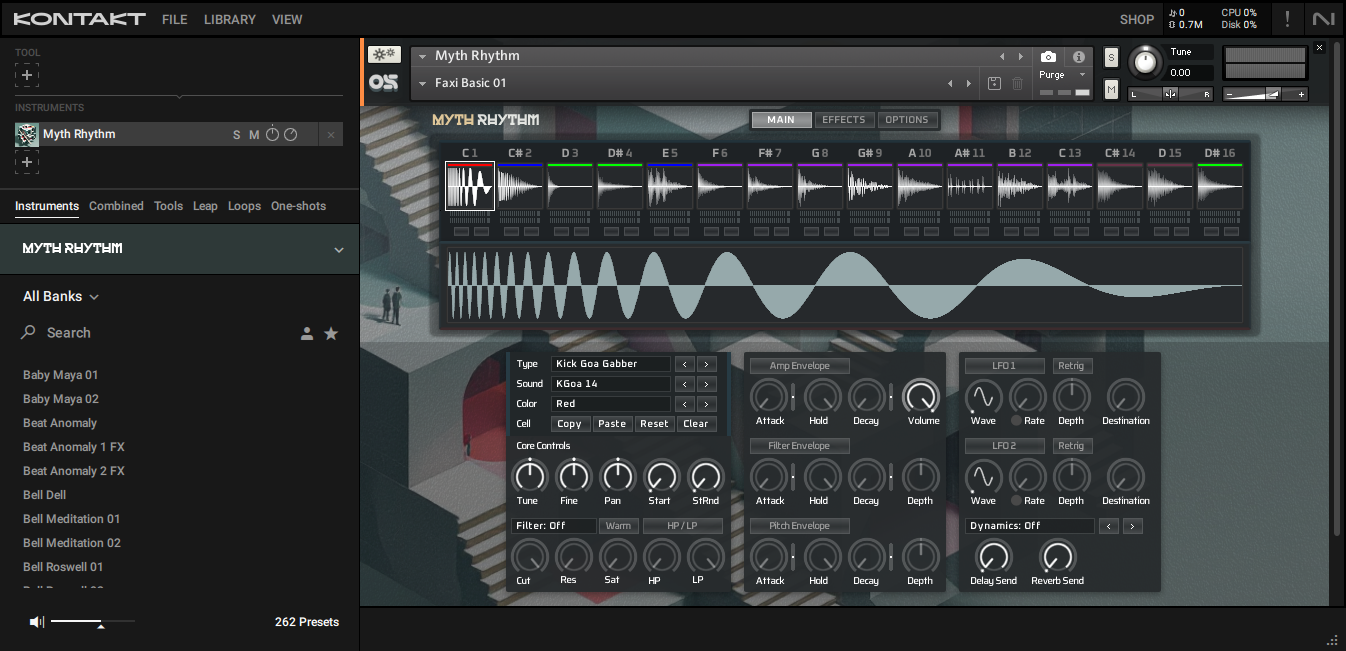Open the LIBRARY menu
The image size is (1346, 651).
229,19
